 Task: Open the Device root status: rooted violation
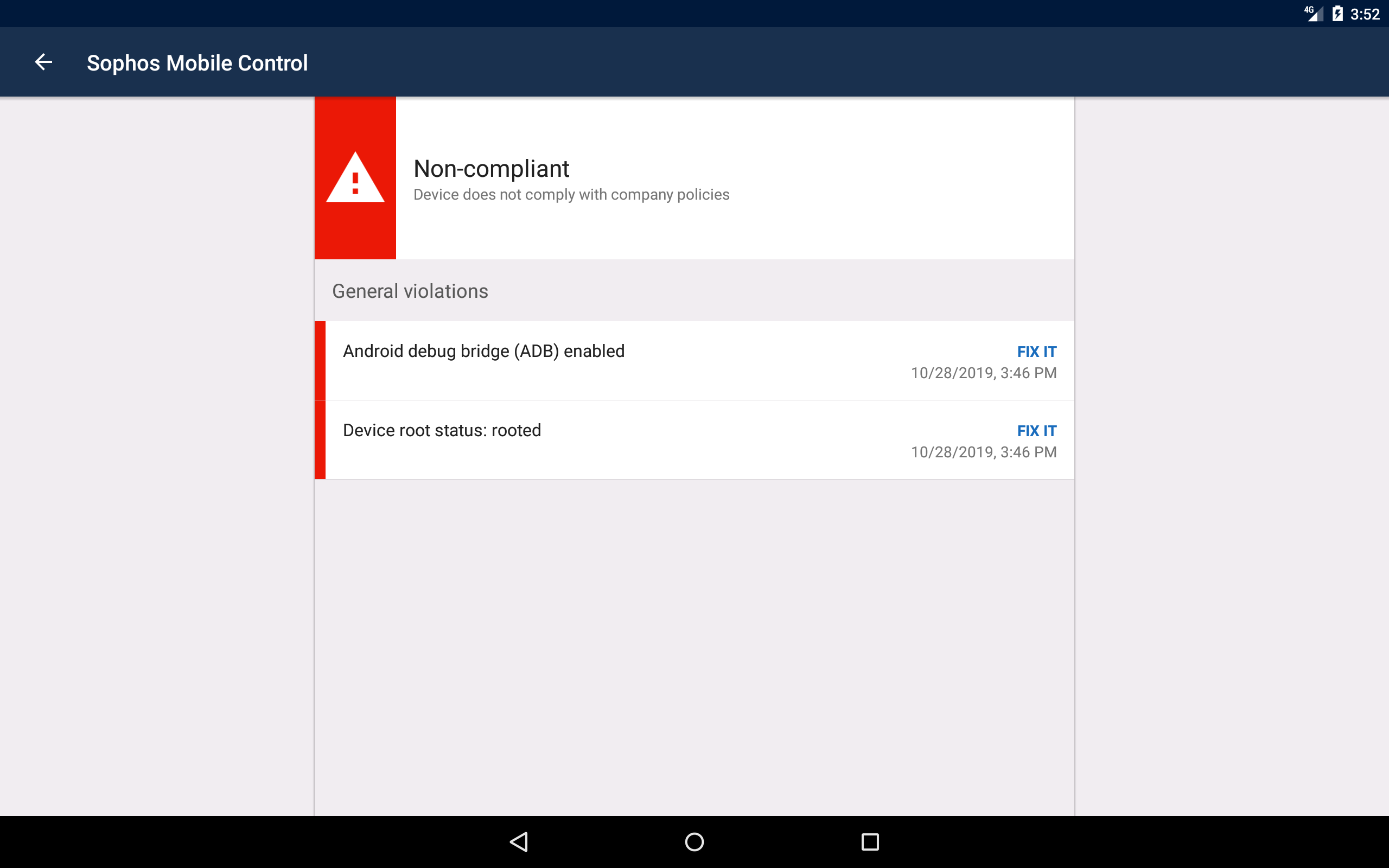(694, 440)
